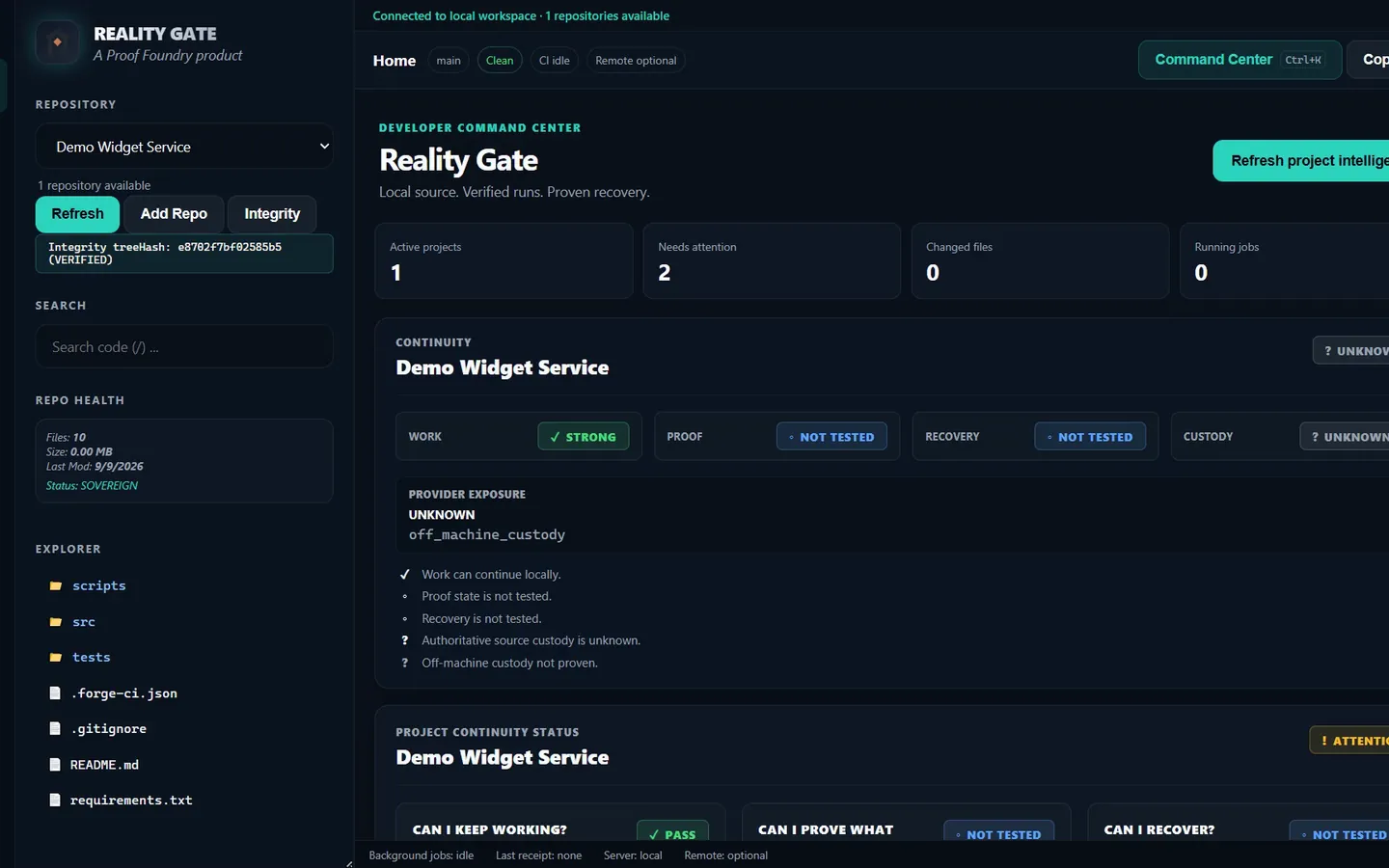Click the Remote optional pill

[636, 61]
